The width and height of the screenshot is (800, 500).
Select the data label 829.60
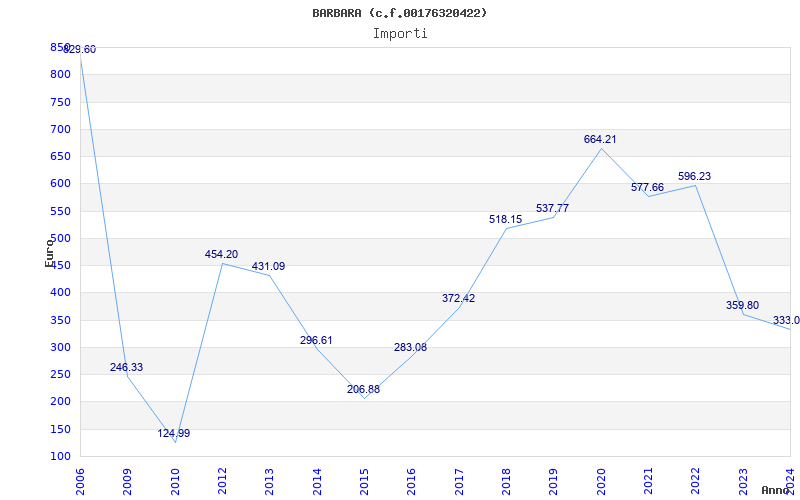[x=79, y=49]
